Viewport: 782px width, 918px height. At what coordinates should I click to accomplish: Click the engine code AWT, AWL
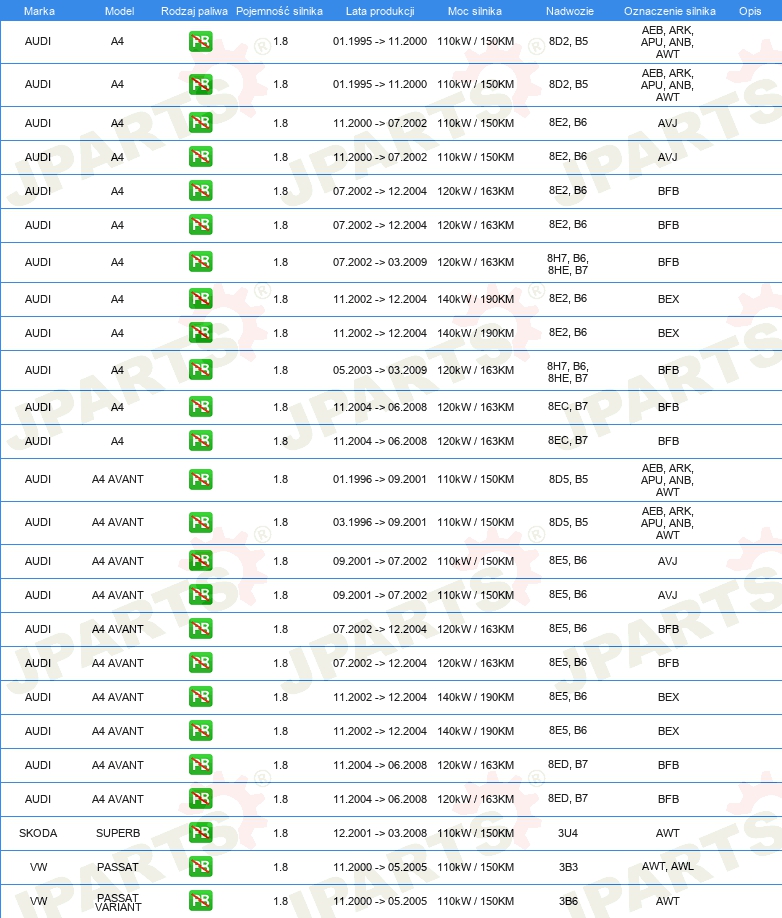point(667,866)
